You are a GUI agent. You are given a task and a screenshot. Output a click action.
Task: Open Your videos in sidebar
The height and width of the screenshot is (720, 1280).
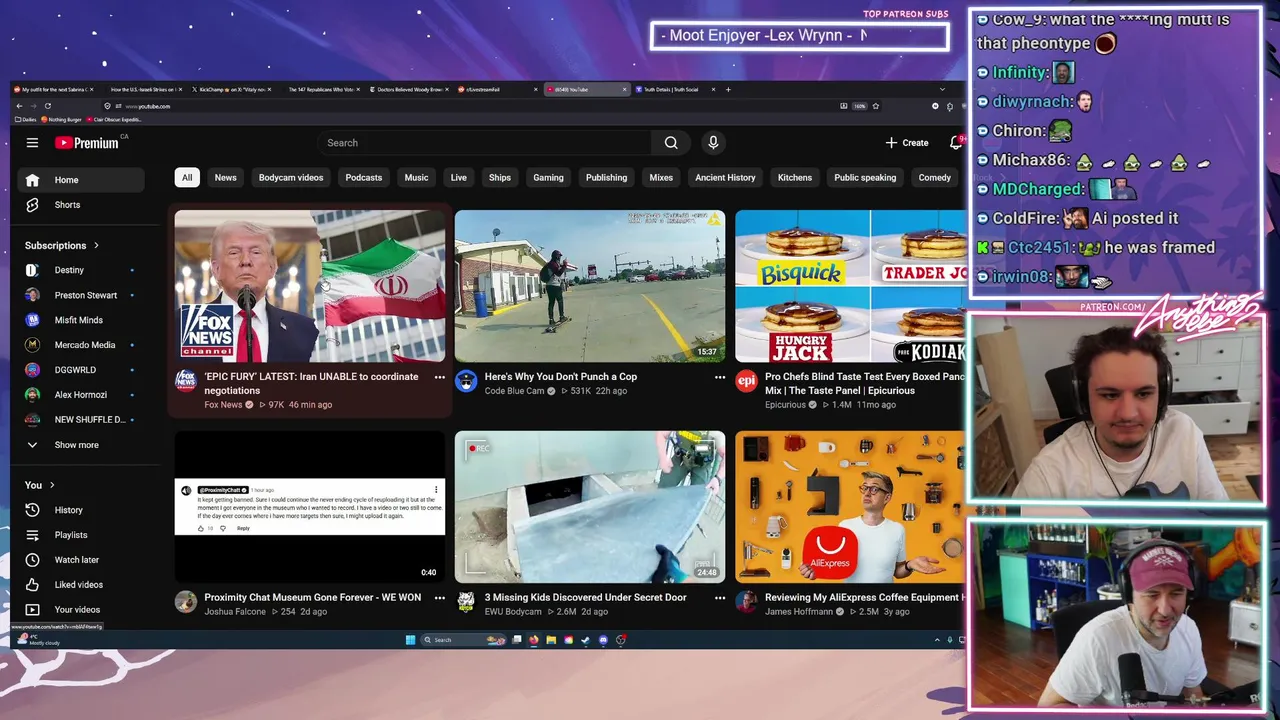pos(82,610)
